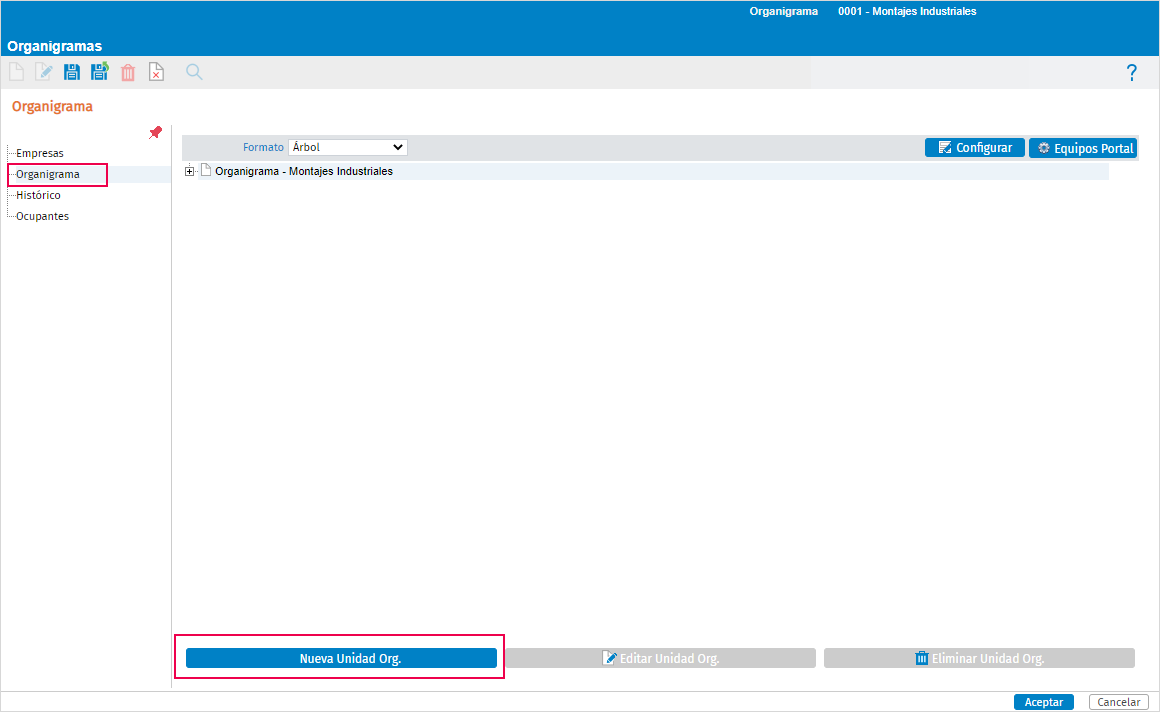Screen dimensions: 1160x712
Task: Click the Eliminar Unidad Org. button
Action: [x=979, y=658]
